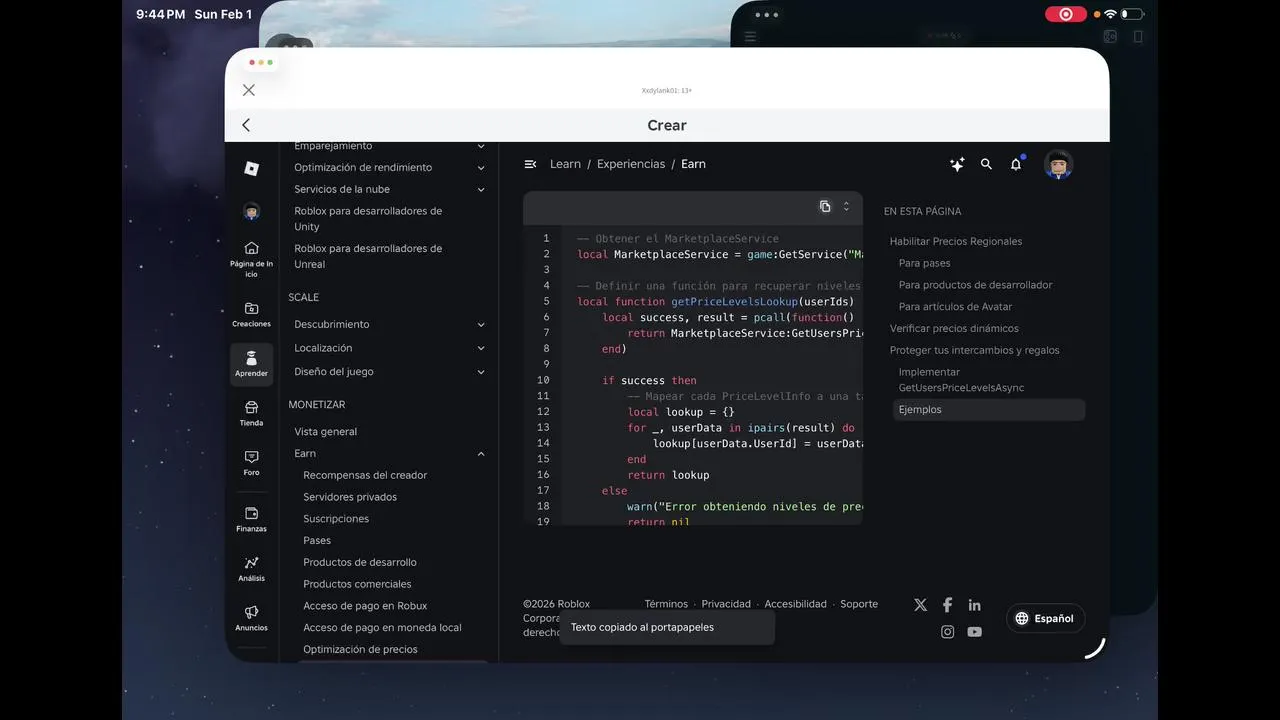Image resolution: width=1280 pixels, height=720 pixels.
Task: Open Acceso de pago en Robux
Action: pos(365,606)
